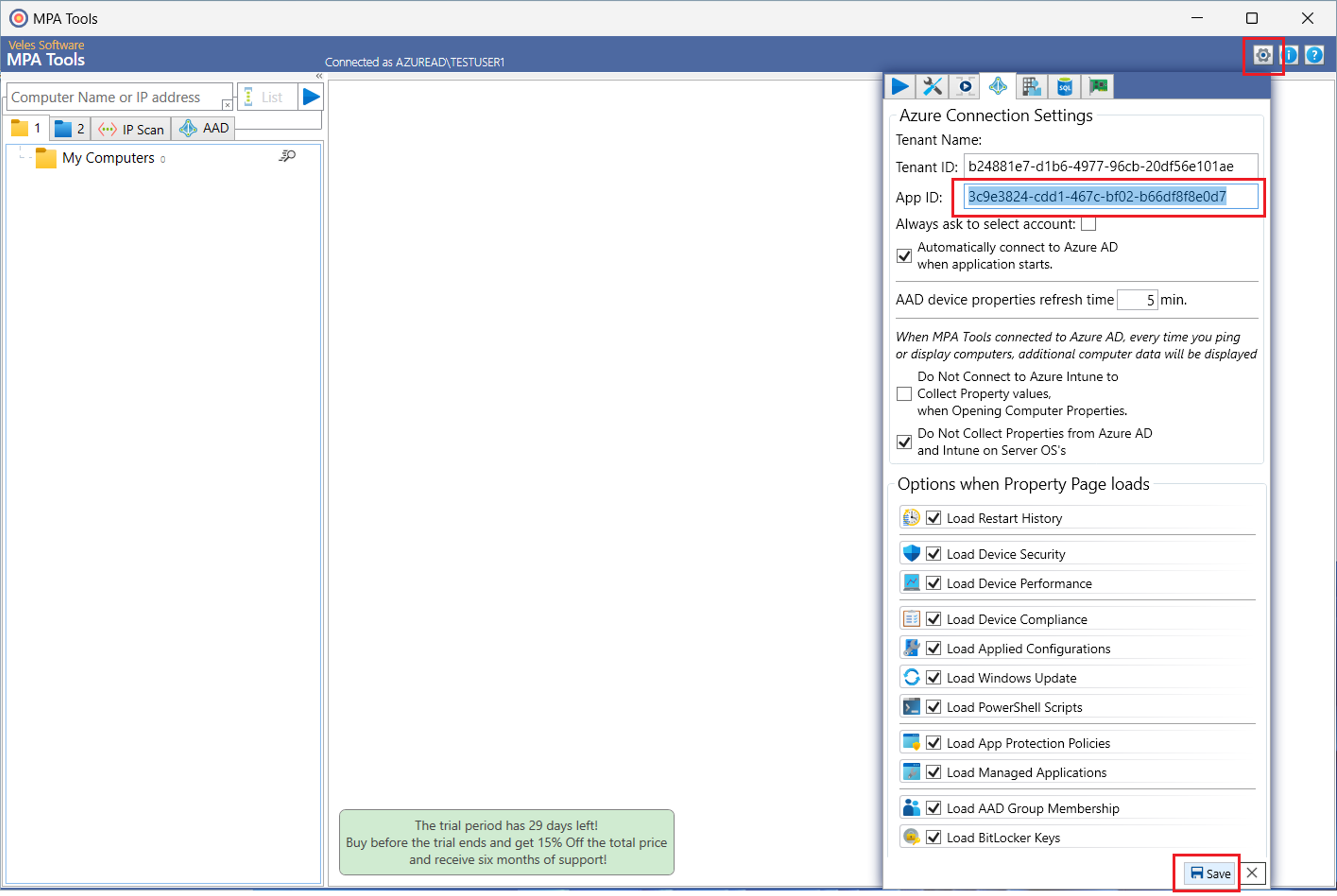
Task: Click into the Tenant ID field
Action: pyautogui.click(x=1110, y=166)
